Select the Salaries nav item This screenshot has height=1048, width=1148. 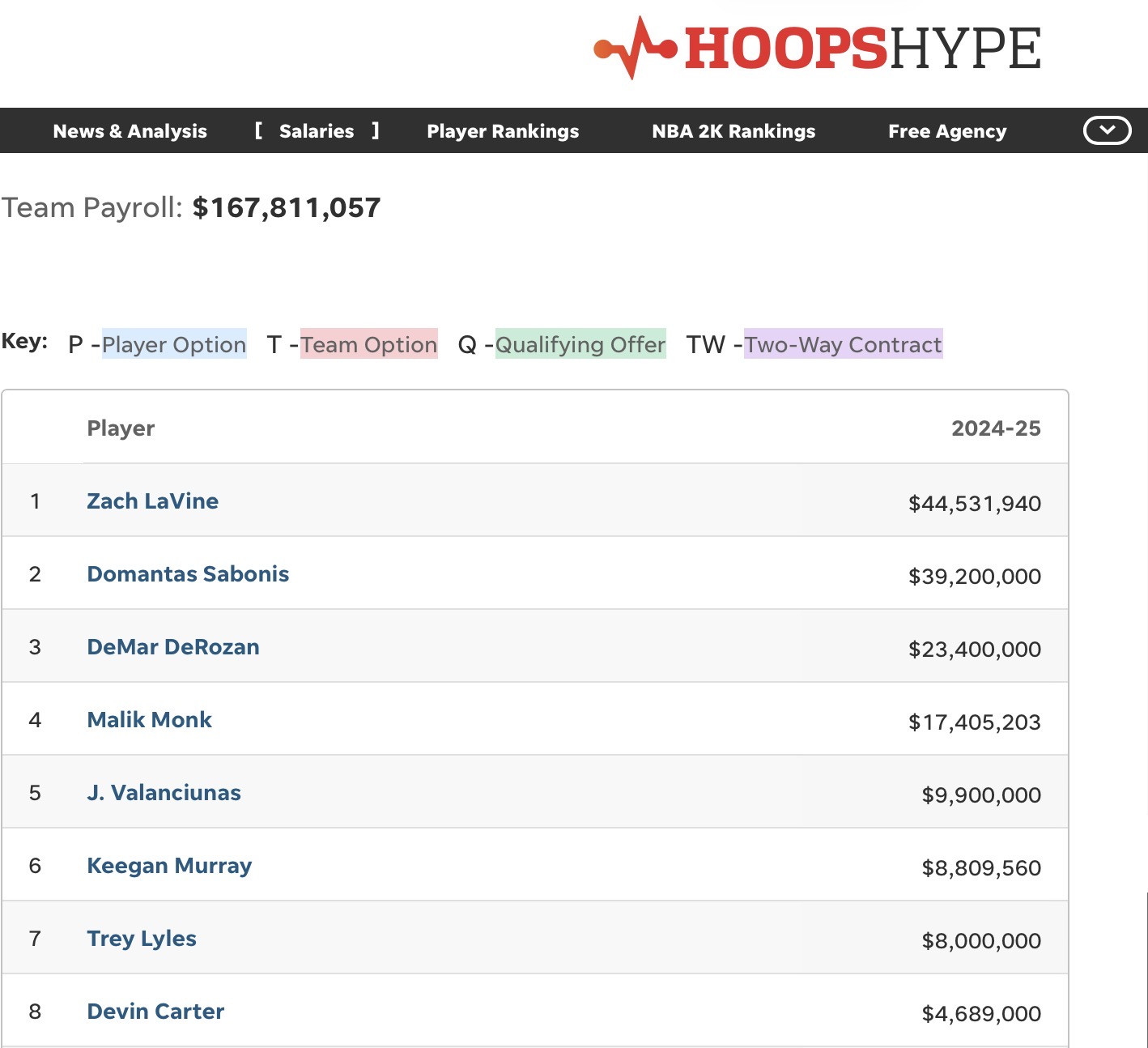(x=317, y=131)
